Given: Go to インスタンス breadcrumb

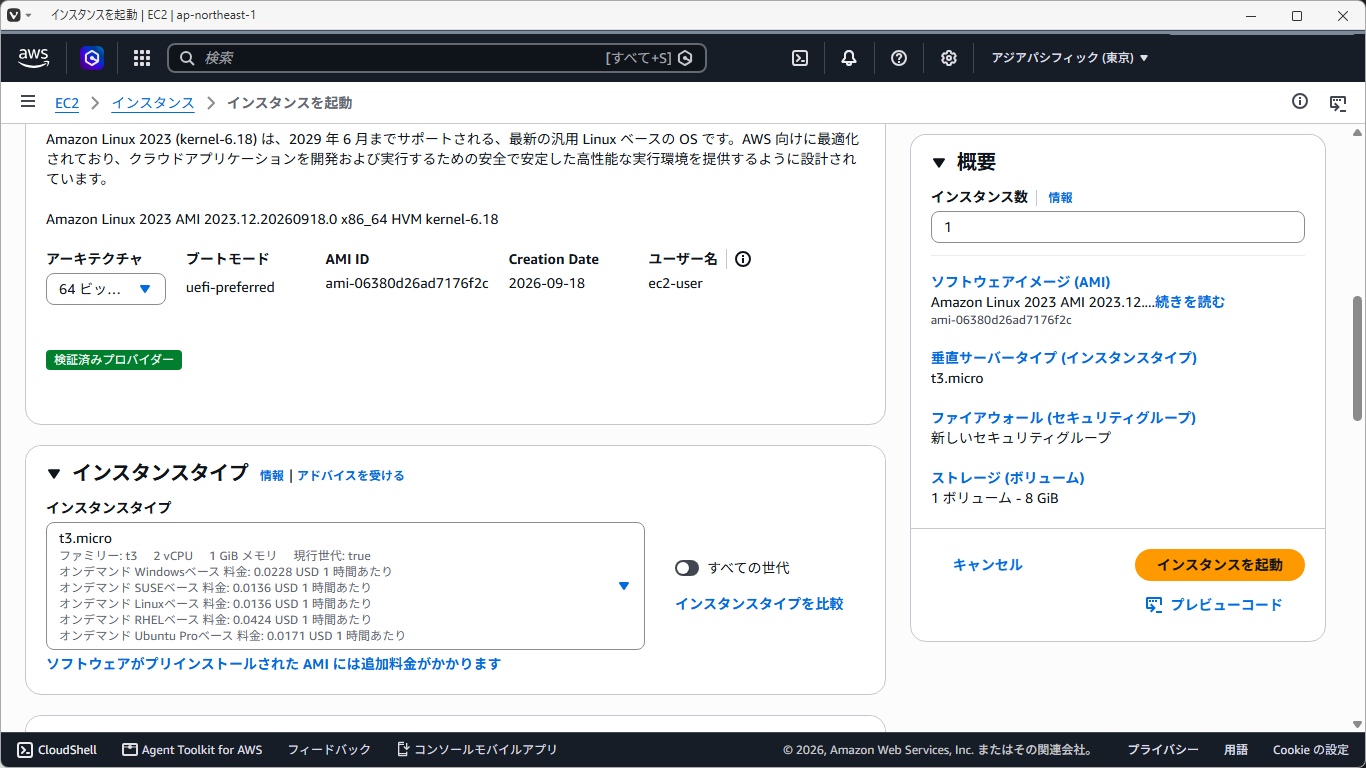Looking at the screenshot, I should click(x=153, y=103).
